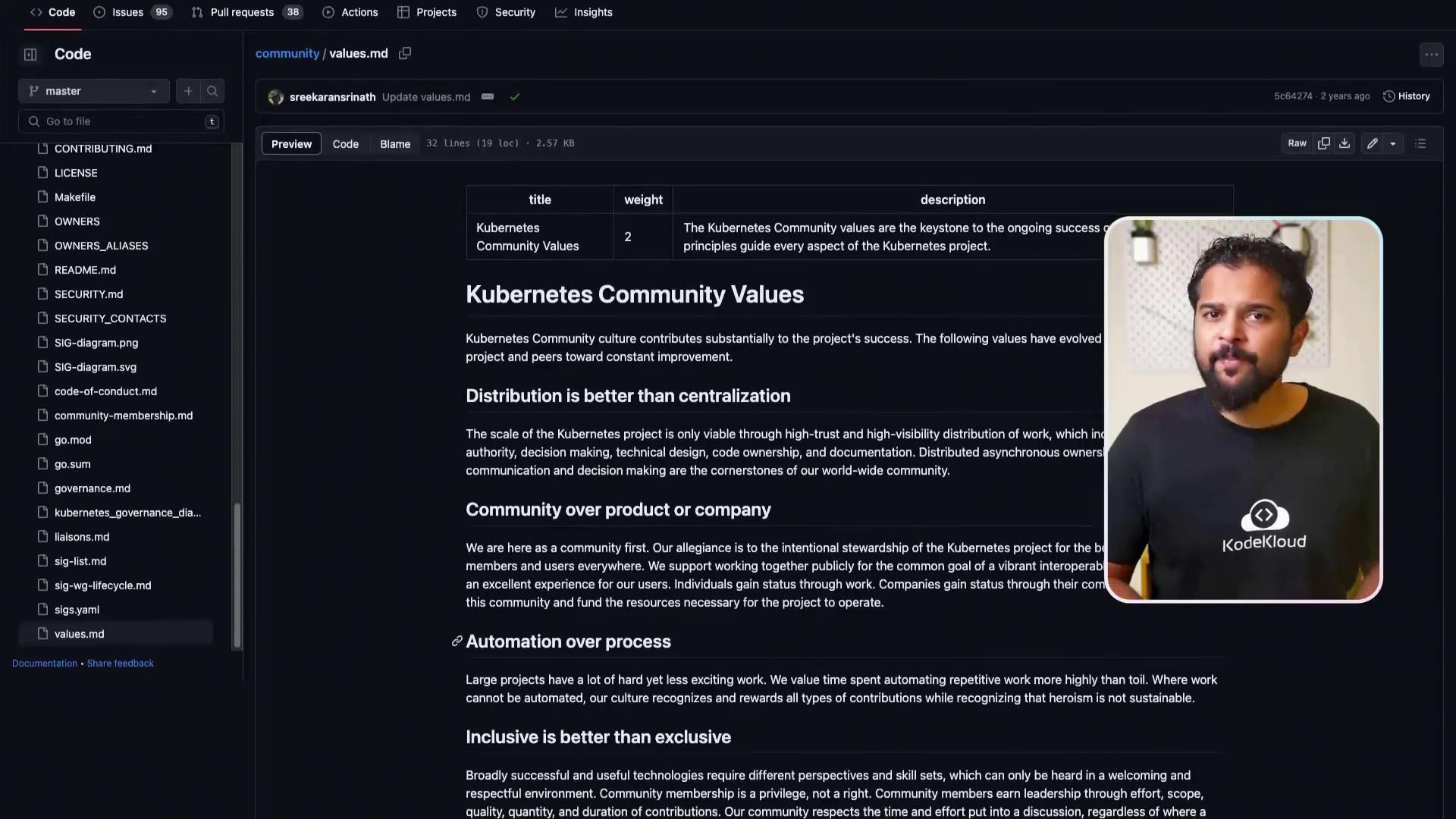Copy file path icon next to values.md
This screenshot has width=1456, height=819.
tap(405, 53)
